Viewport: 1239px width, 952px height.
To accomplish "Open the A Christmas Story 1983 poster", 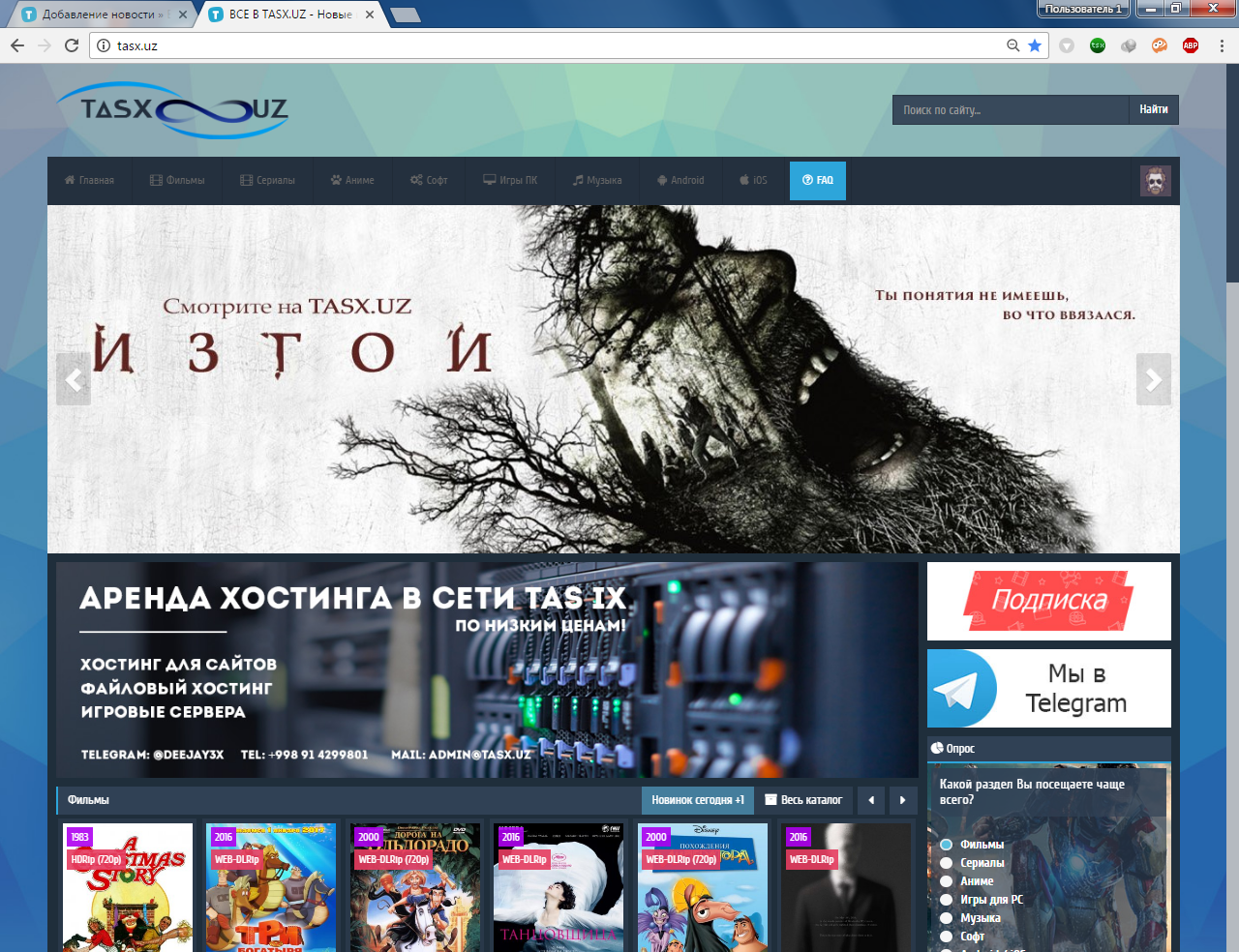I will (128, 887).
